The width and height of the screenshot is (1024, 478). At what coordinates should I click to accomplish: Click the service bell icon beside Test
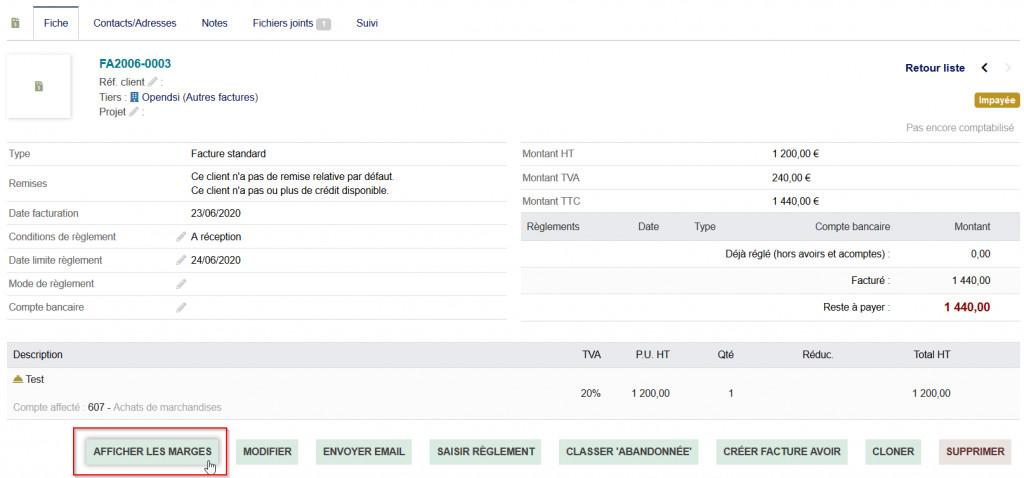18,379
